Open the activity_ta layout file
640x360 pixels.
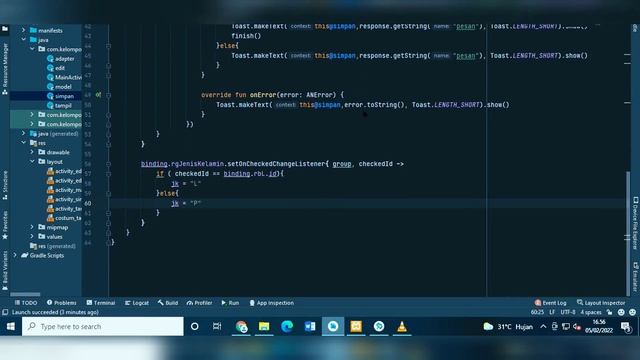(64, 209)
